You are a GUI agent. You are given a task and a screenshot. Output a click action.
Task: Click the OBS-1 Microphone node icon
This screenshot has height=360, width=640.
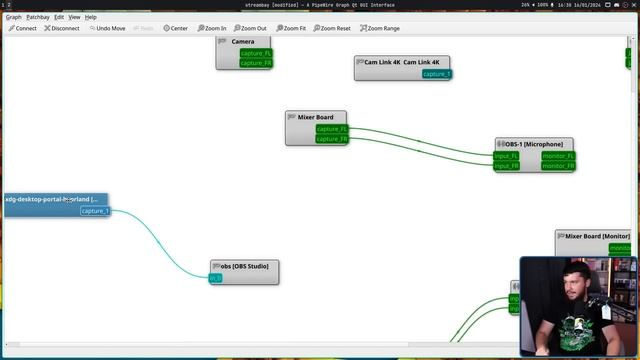click(501, 144)
